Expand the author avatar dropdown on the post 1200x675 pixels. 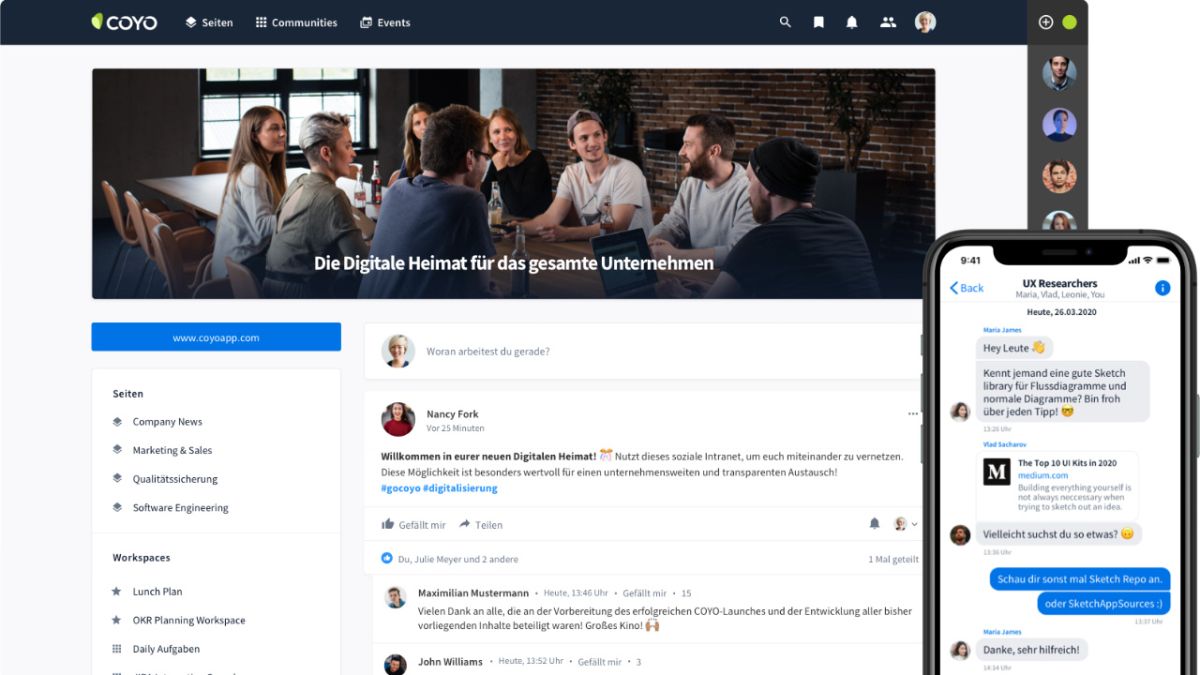[x=905, y=523]
